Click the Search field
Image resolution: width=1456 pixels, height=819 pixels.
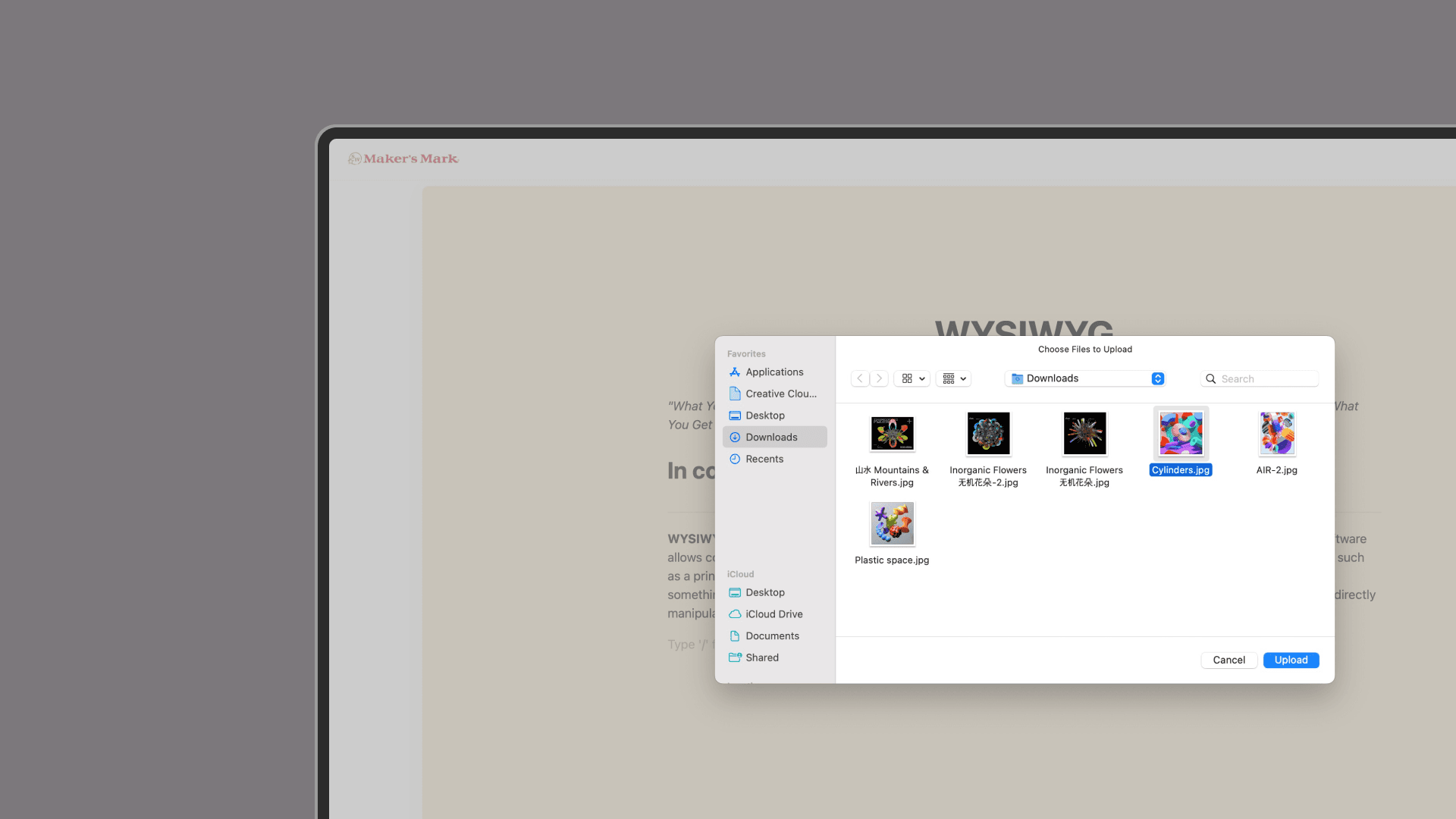point(1266,378)
